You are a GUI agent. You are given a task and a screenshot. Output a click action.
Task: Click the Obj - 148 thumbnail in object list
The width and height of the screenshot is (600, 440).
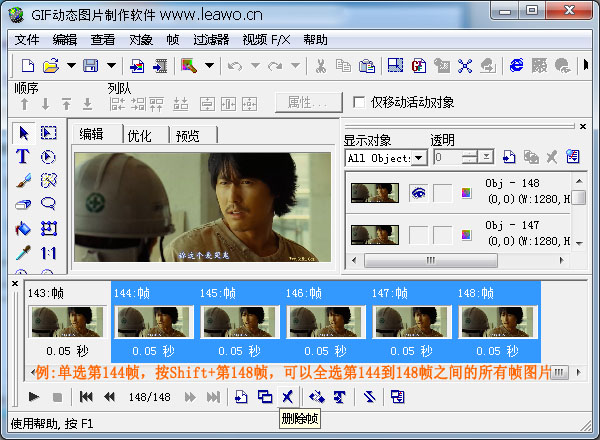(x=375, y=193)
